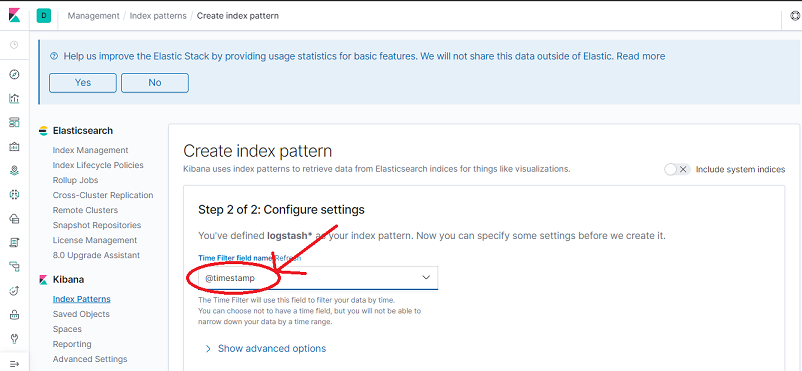This screenshot has height=371, width=802.
Task: Open Cross-Cluster Replication
Action: [x=103, y=195]
